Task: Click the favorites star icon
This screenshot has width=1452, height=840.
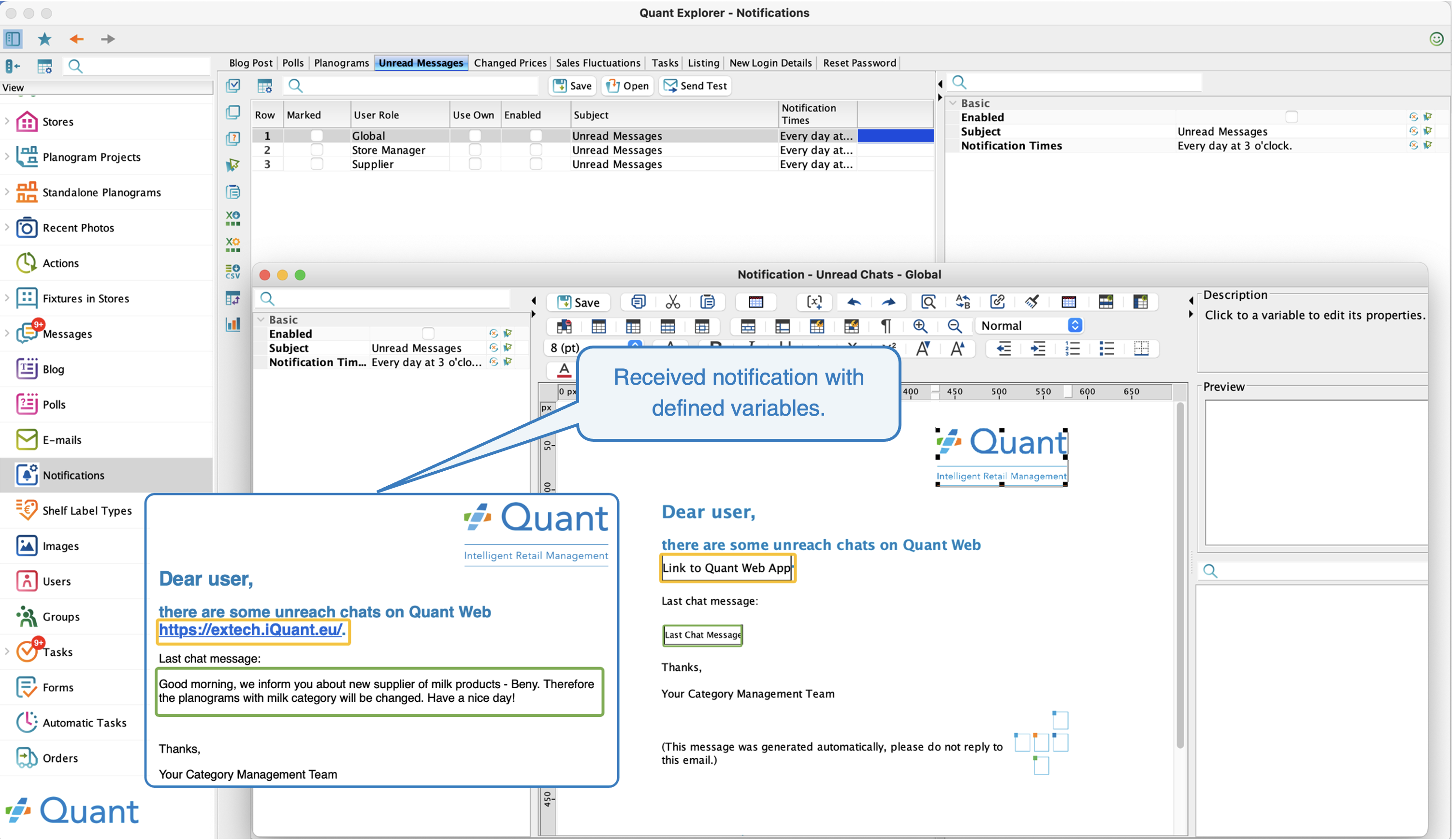Action: point(44,39)
